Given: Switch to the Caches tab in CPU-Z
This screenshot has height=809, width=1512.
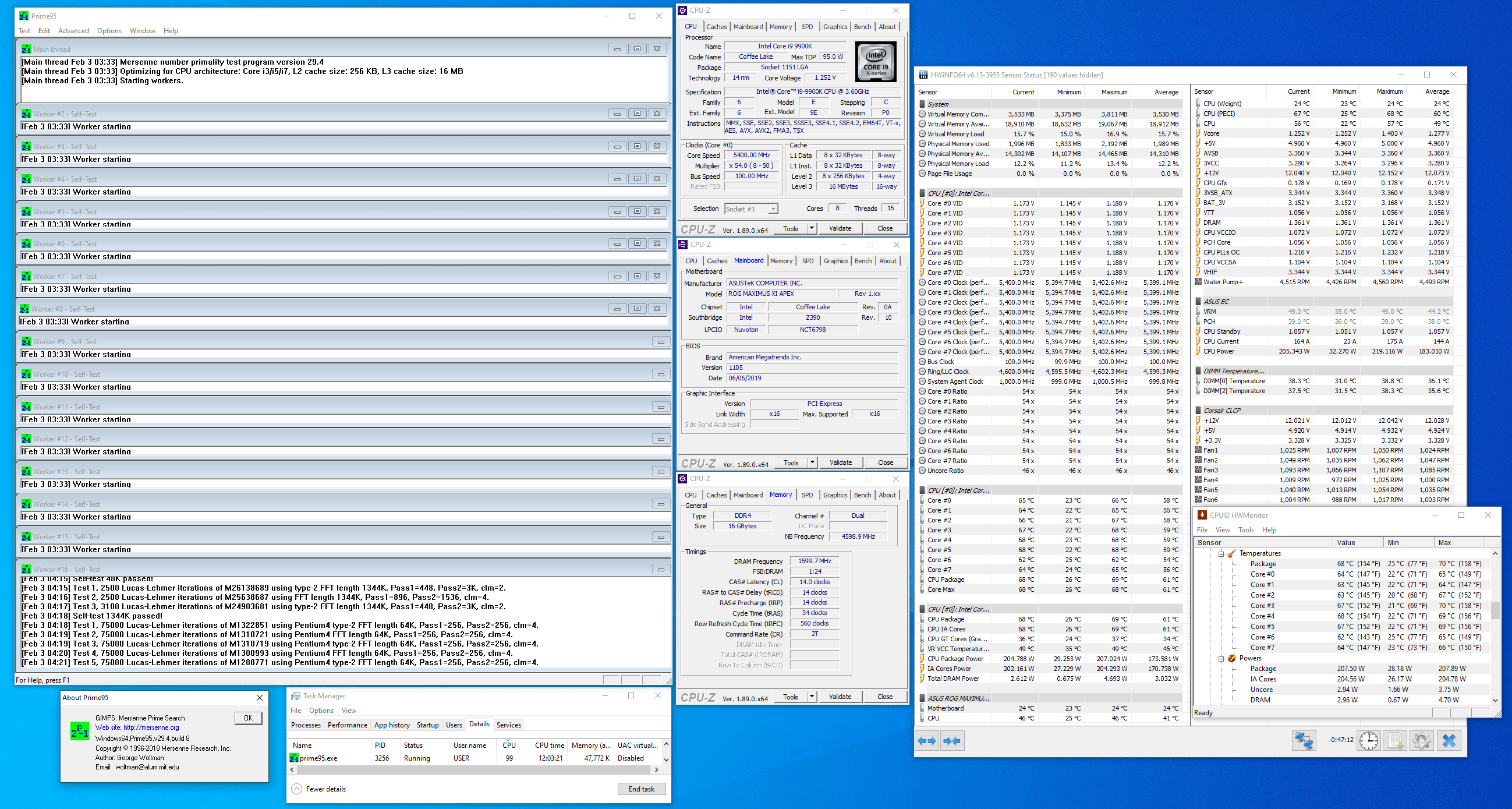Looking at the screenshot, I should pos(716,27).
